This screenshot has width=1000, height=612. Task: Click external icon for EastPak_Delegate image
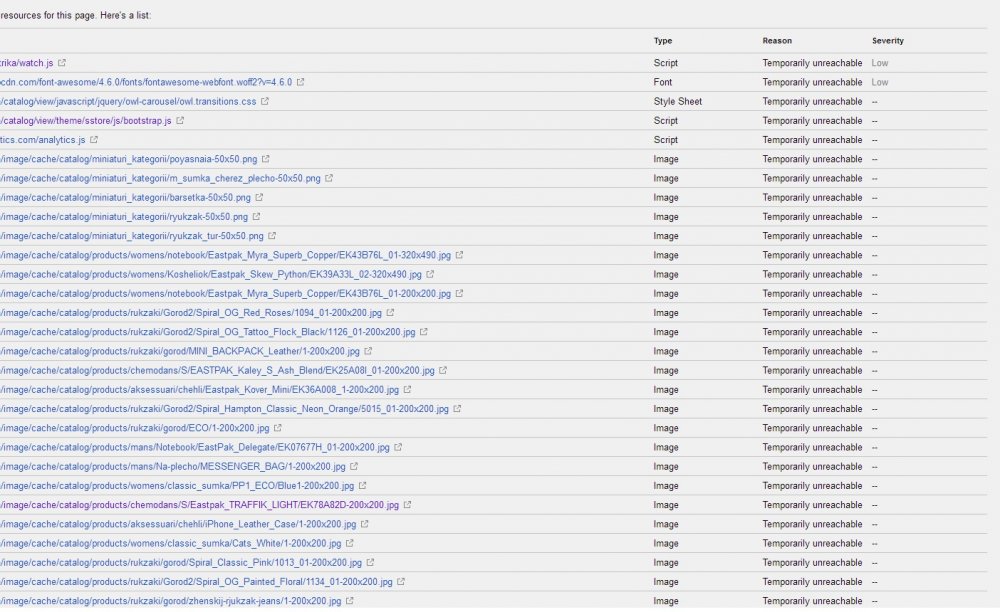coord(398,448)
